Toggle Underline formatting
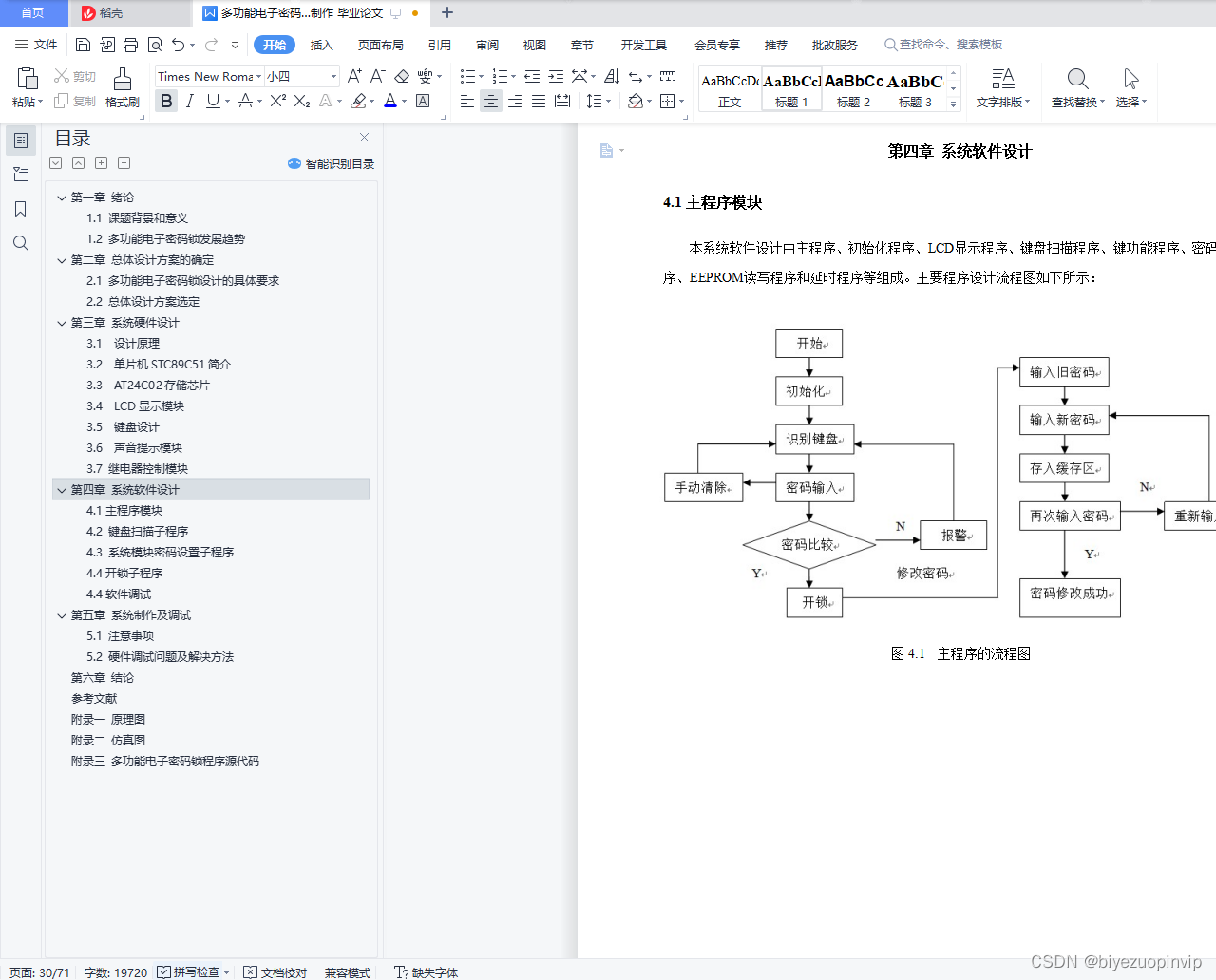Screen dimensions: 1216x980 point(213,101)
